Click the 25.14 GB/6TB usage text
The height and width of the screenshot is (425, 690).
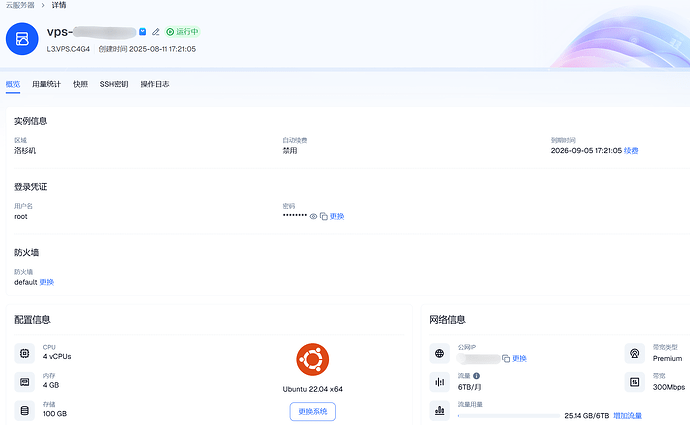[x=587, y=416]
